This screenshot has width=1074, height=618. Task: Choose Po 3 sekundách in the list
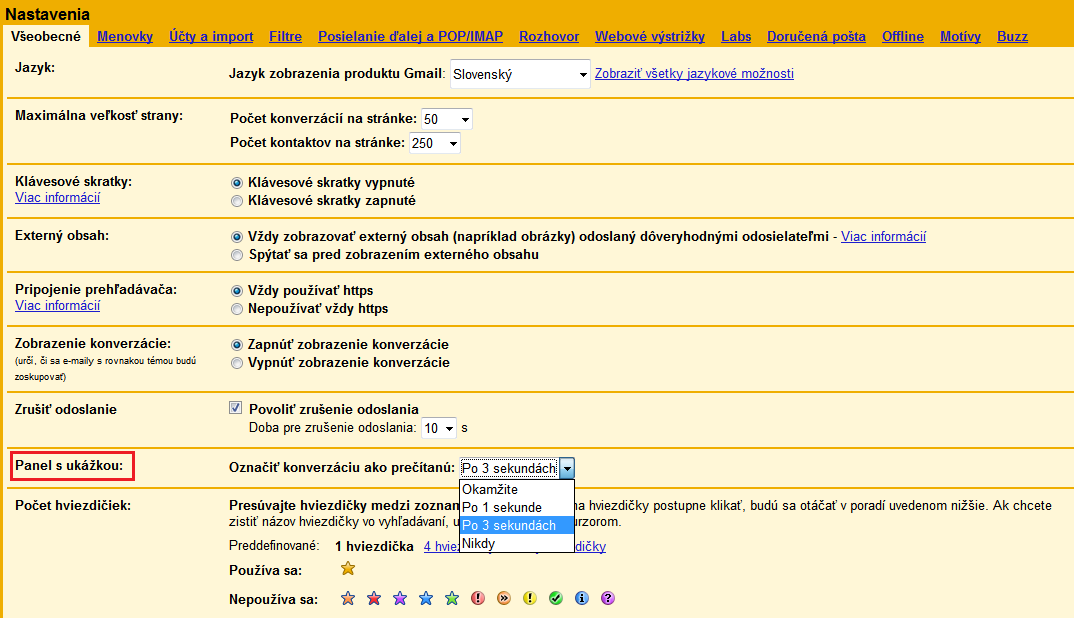point(516,526)
